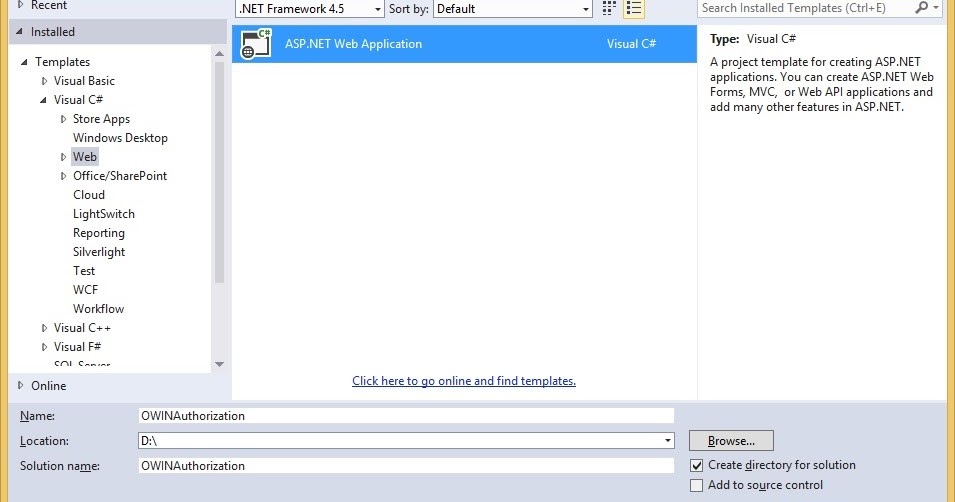Screen dimensions: 955x502
Task: Select the Silverlight category
Action: [99, 252]
